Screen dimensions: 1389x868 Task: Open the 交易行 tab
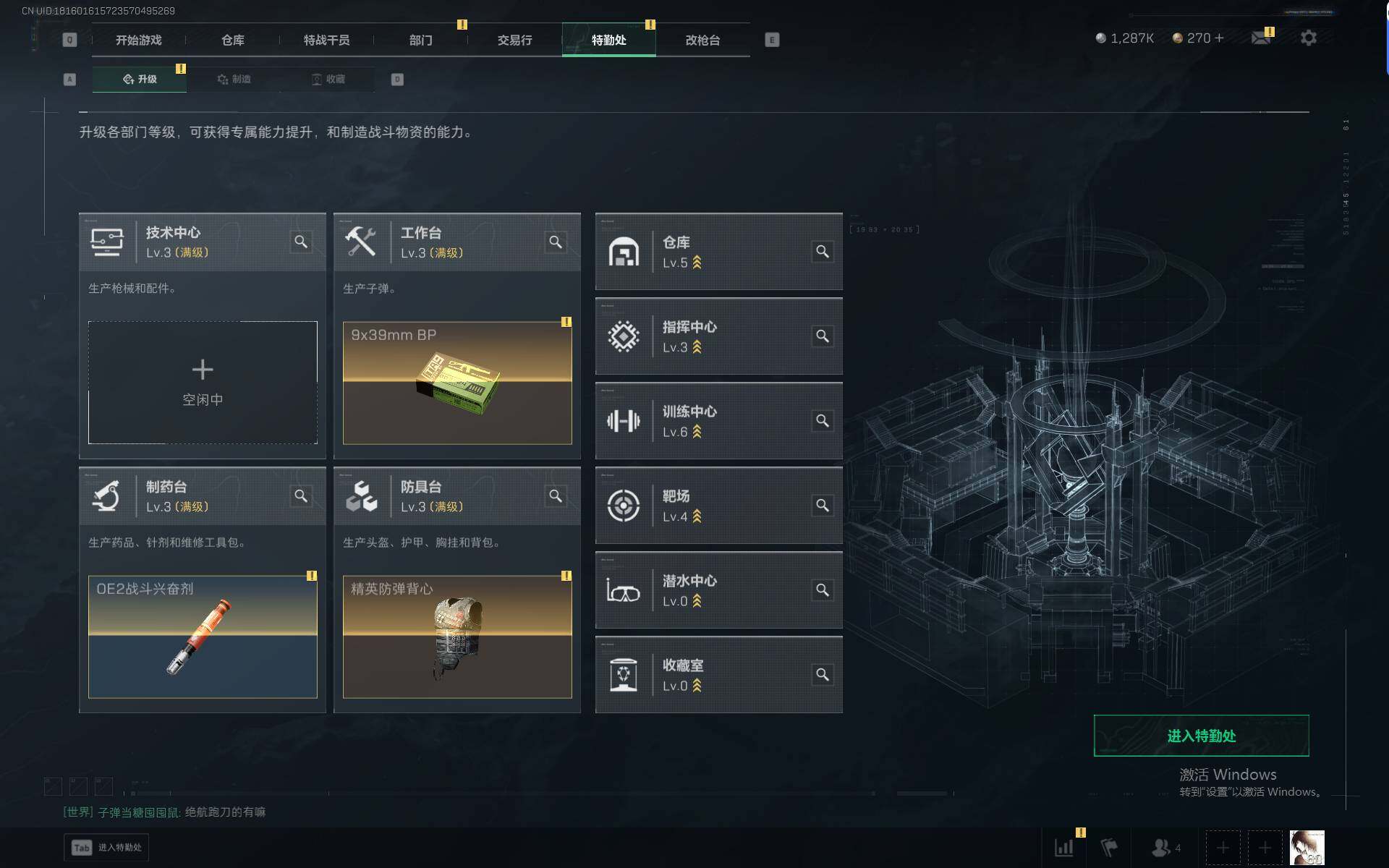click(x=514, y=40)
